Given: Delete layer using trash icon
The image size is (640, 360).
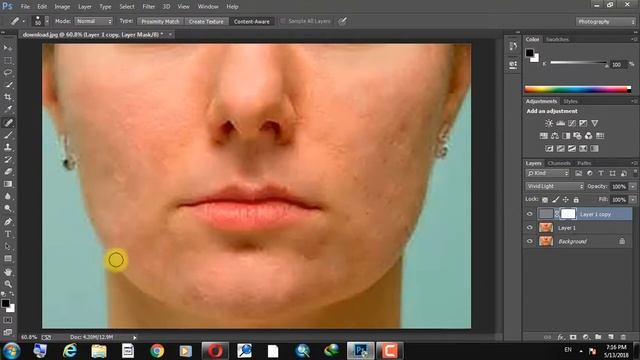Looking at the screenshot, I should pyautogui.click(x=623, y=337).
